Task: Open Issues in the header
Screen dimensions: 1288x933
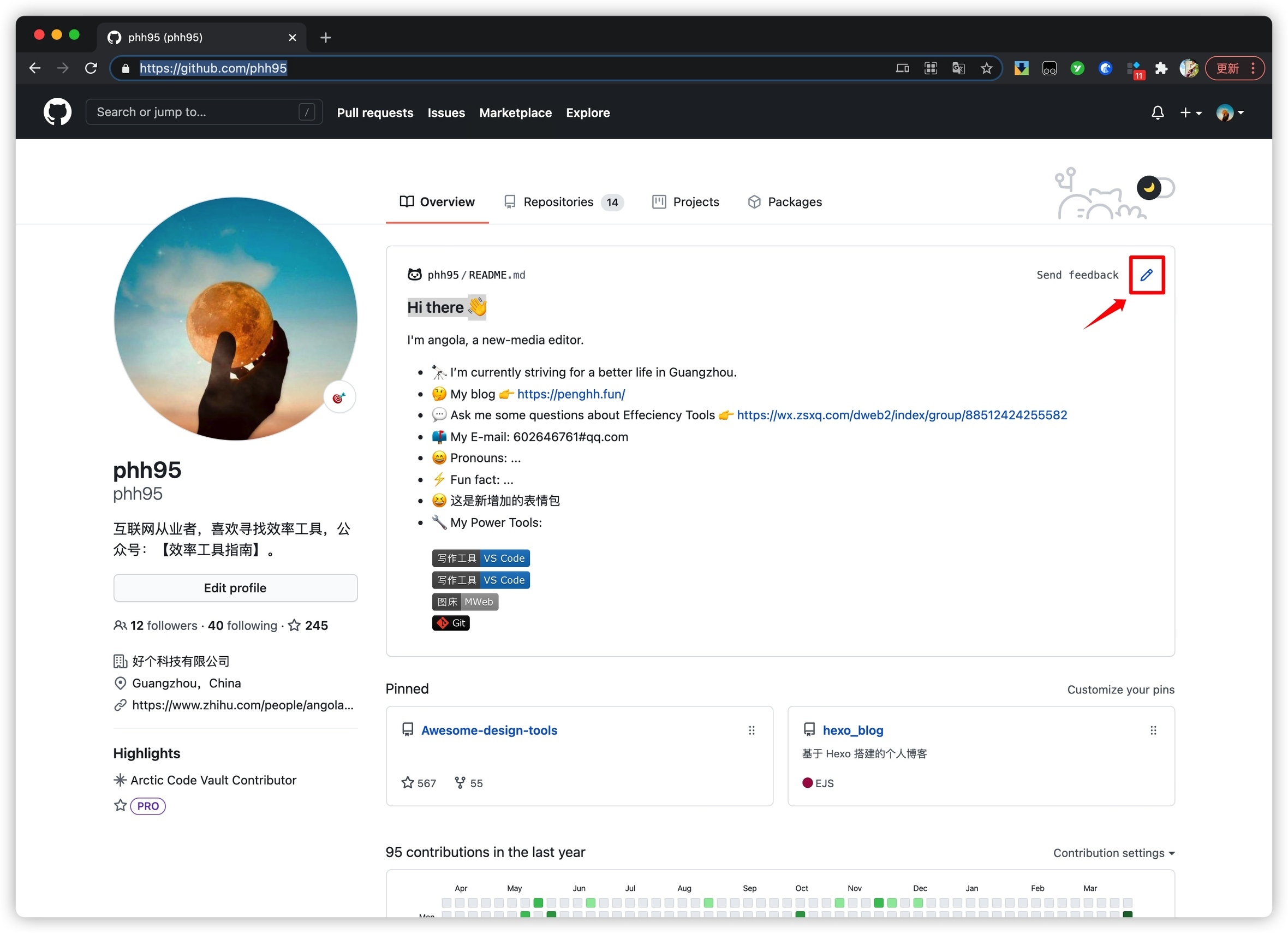Action: point(446,112)
